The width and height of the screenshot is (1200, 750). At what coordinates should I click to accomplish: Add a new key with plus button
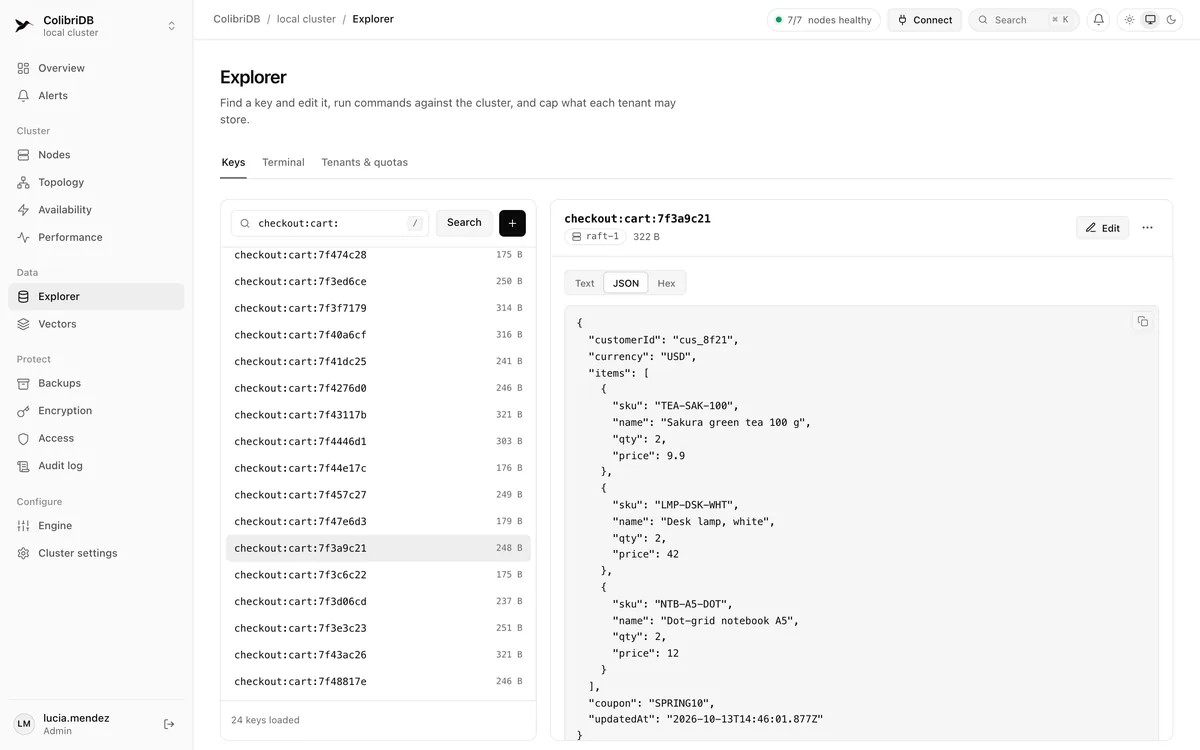512,223
